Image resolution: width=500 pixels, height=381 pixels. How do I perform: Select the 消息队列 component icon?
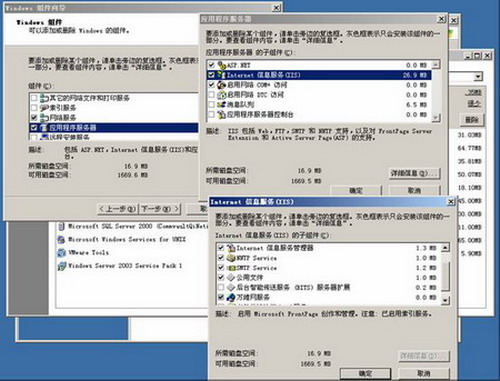222,105
